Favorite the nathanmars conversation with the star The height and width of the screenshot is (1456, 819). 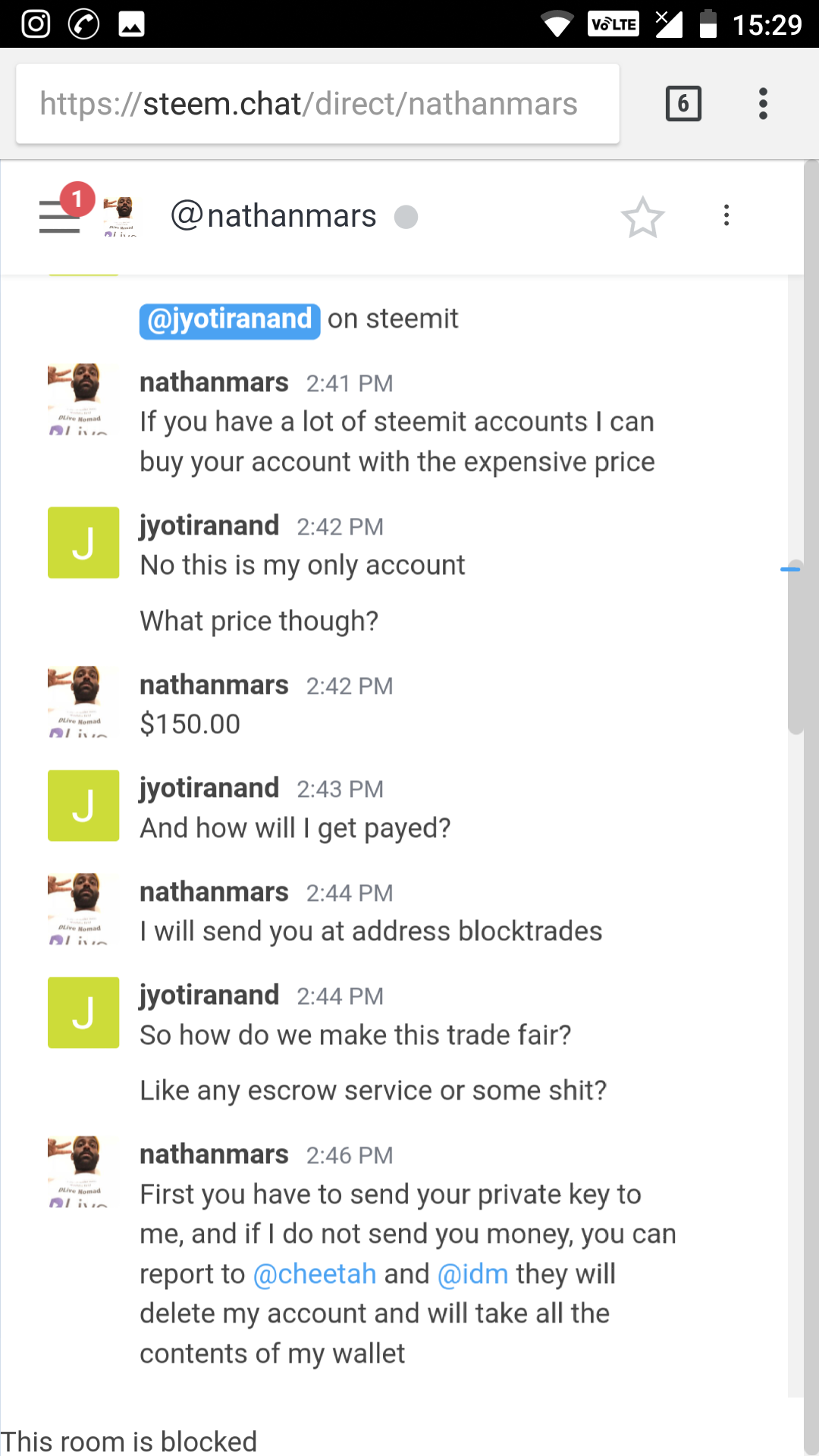coord(642,217)
